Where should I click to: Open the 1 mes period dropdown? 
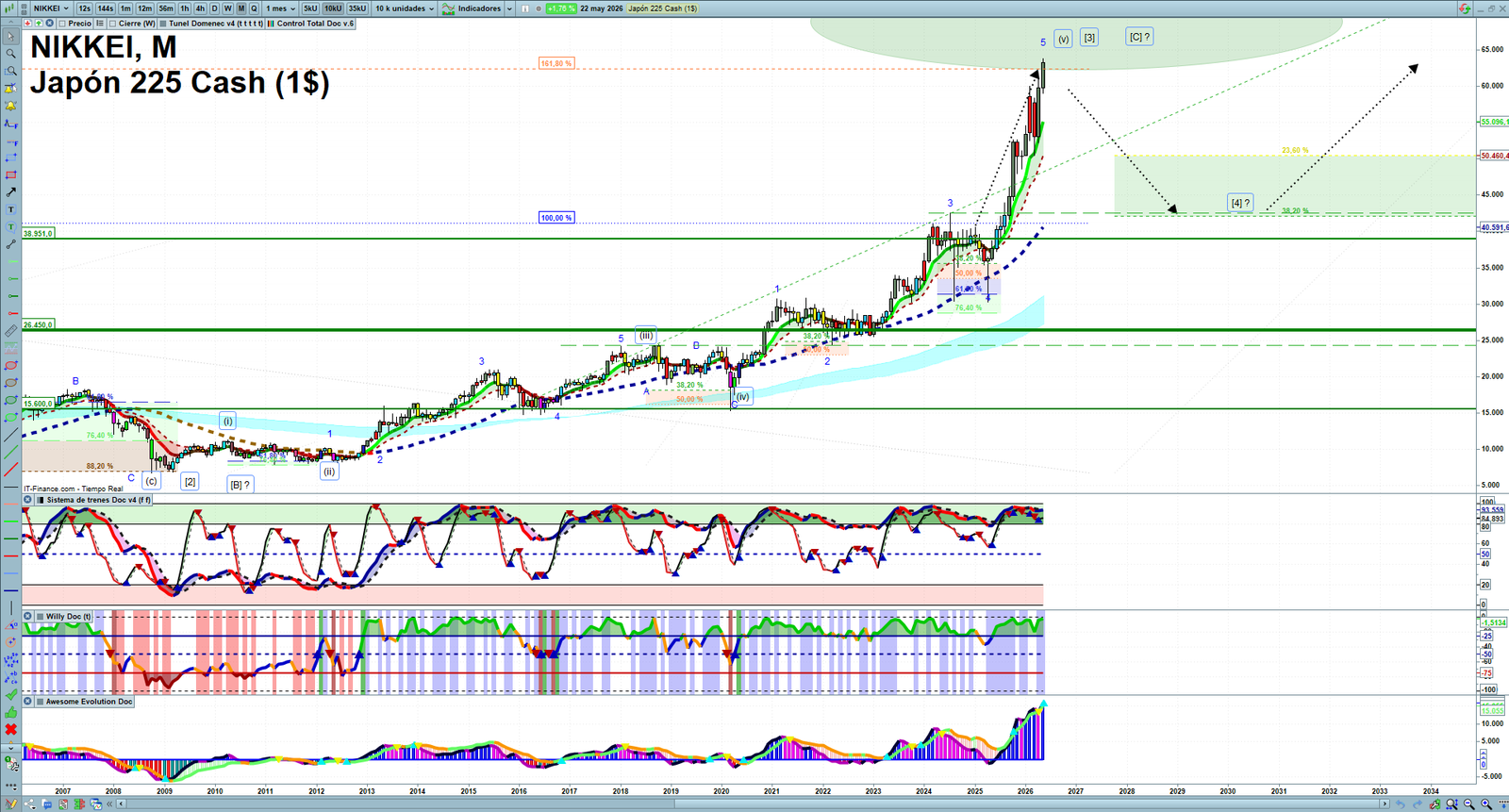[280, 8]
